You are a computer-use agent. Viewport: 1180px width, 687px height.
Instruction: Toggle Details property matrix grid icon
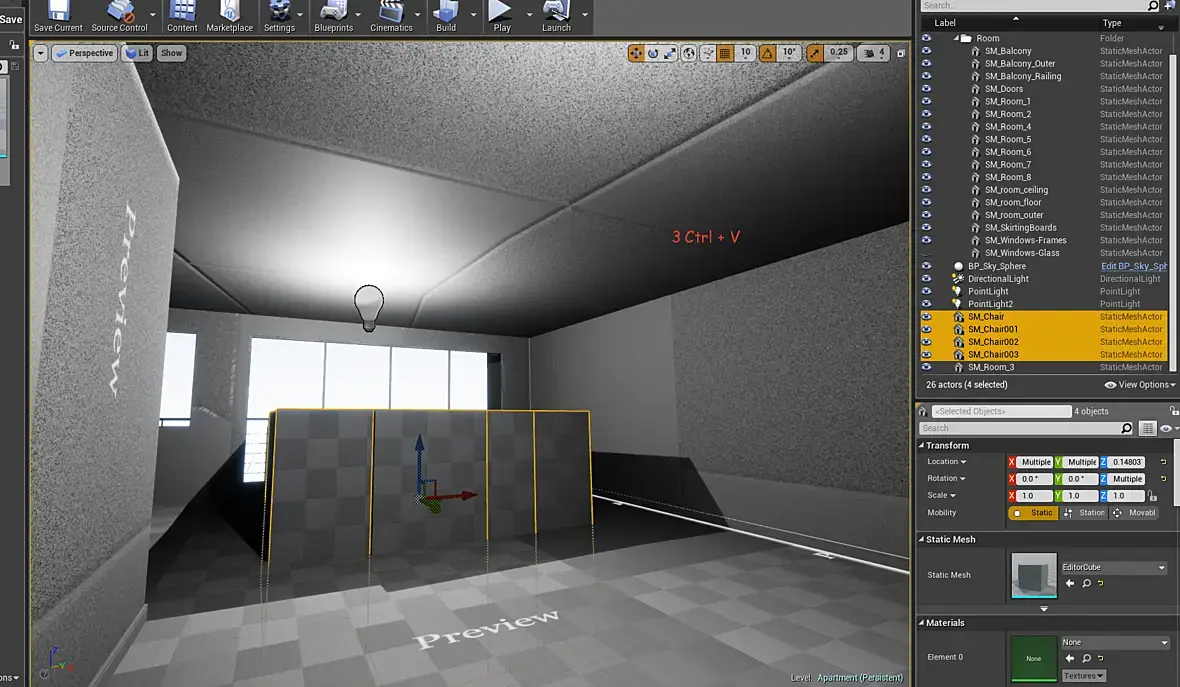(1147, 428)
